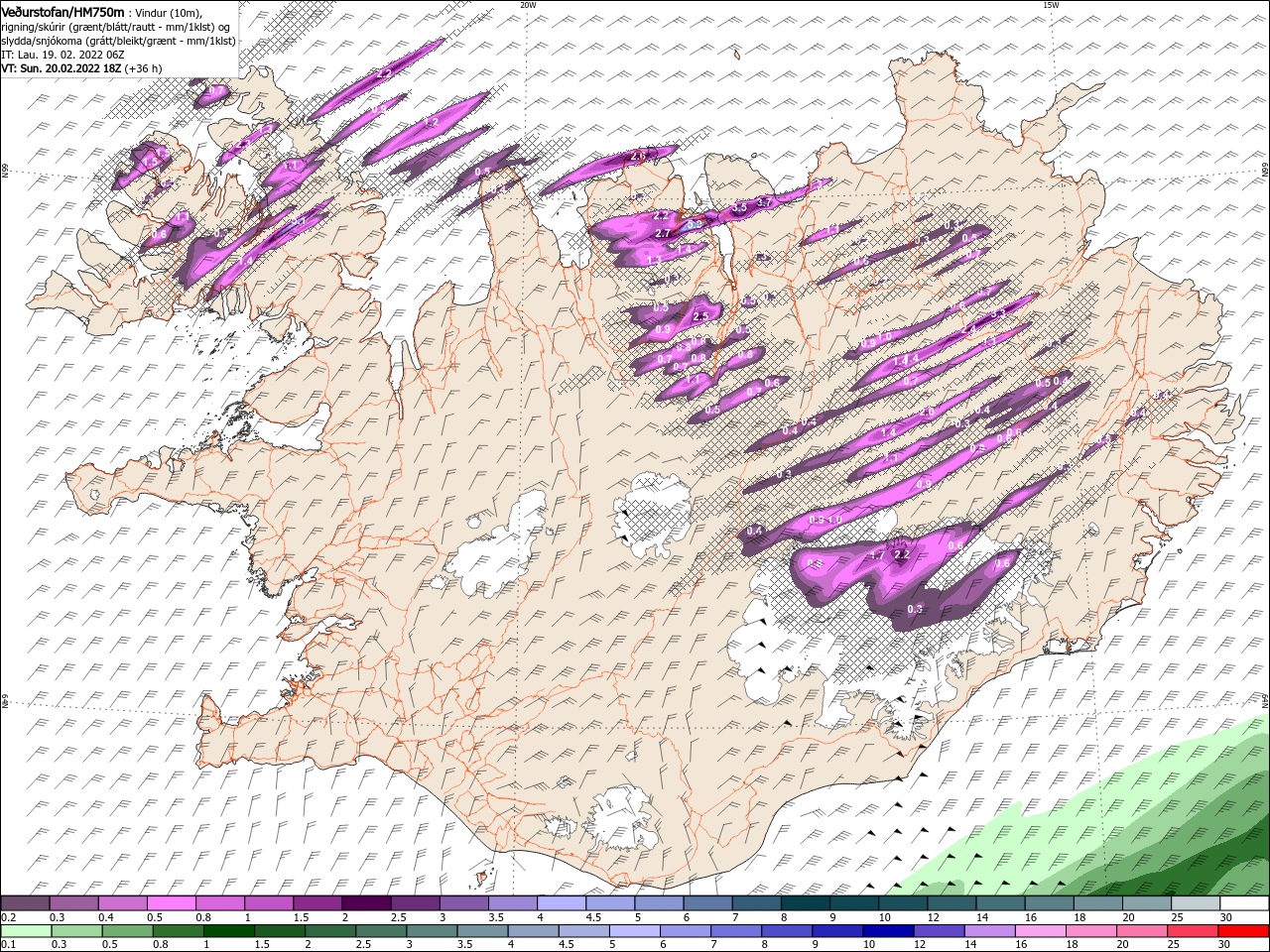This screenshot has height=952, width=1270.
Task: Pick the rain swatch between 0.3 and 0.5
Action: (x=76, y=930)
